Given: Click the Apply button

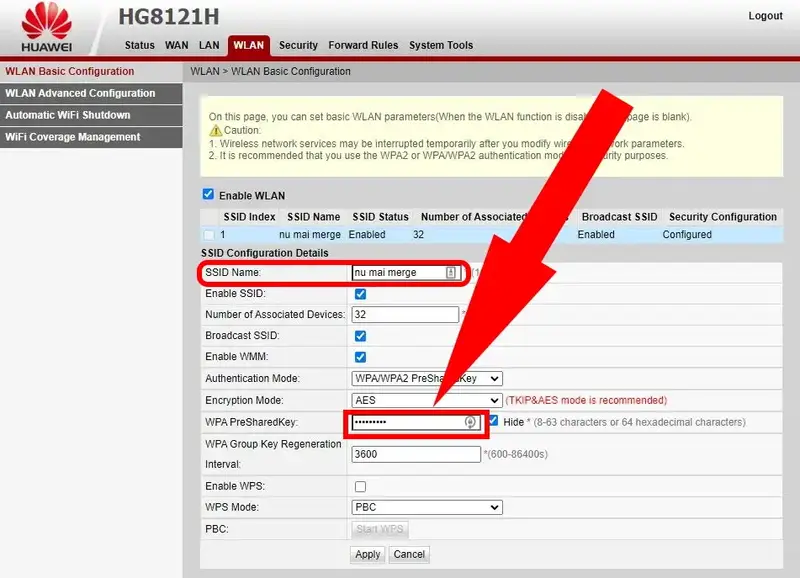Looking at the screenshot, I should pos(367,554).
